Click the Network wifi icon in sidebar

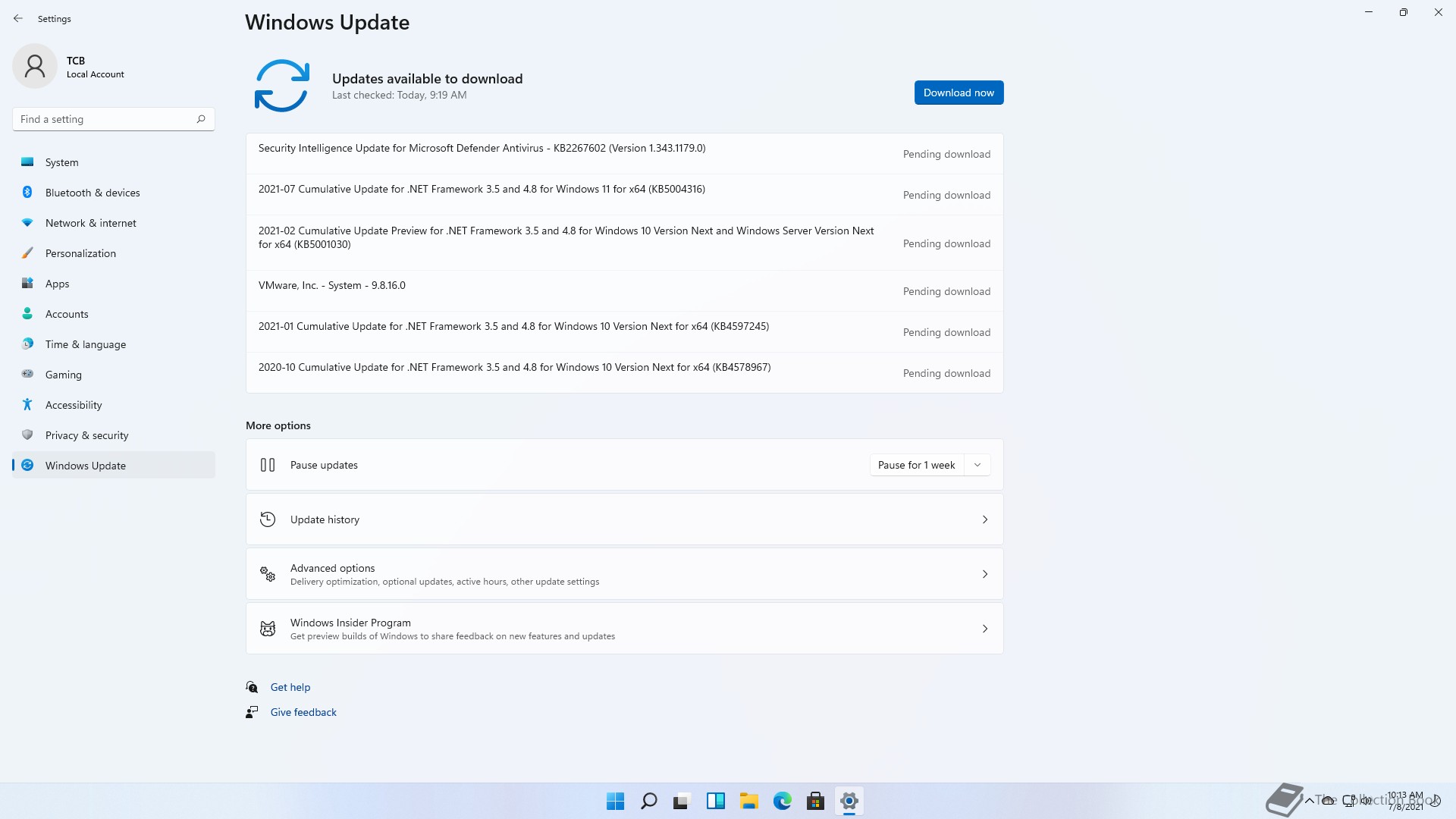pyautogui.click(x=27, y=223)
